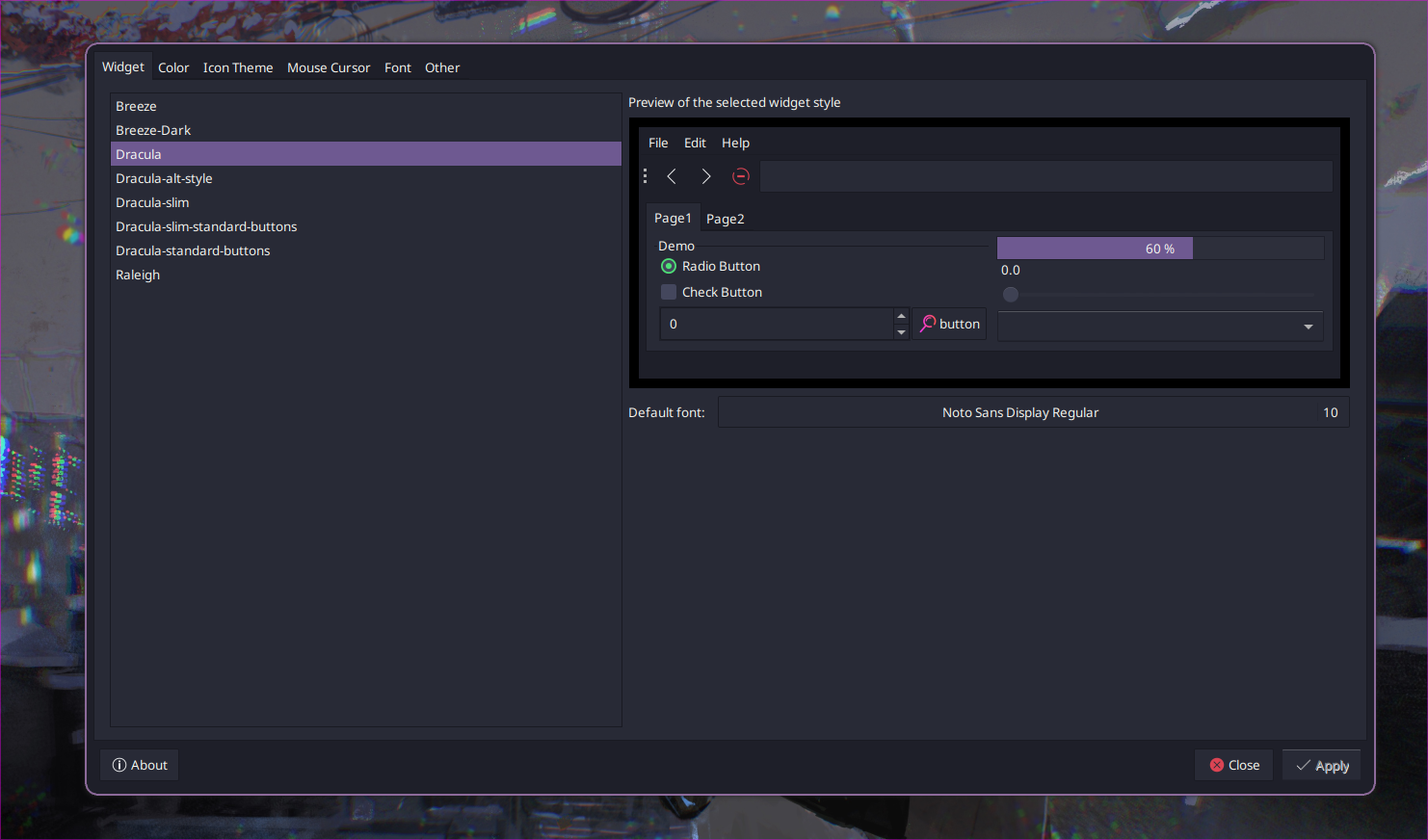Image resolution: width=1428 pixels, height=840 pixels.
Task: Click the info icon on the About button
Action: coord(118,765)
